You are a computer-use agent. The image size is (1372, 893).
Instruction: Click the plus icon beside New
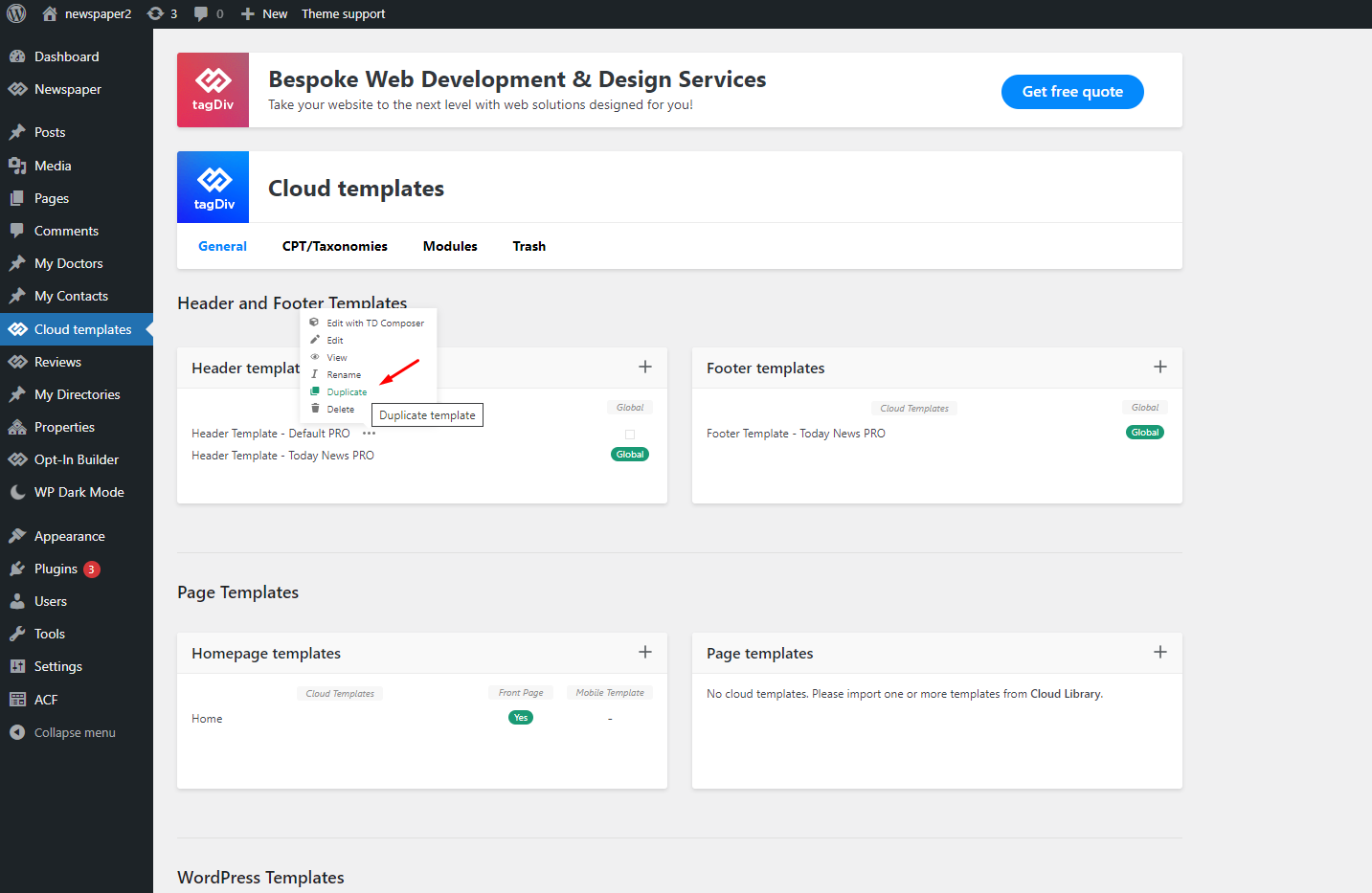click(247, 13)
